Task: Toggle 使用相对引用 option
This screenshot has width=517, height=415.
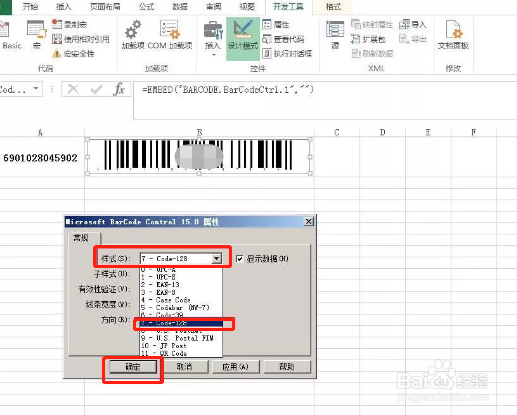Action: 80,39
